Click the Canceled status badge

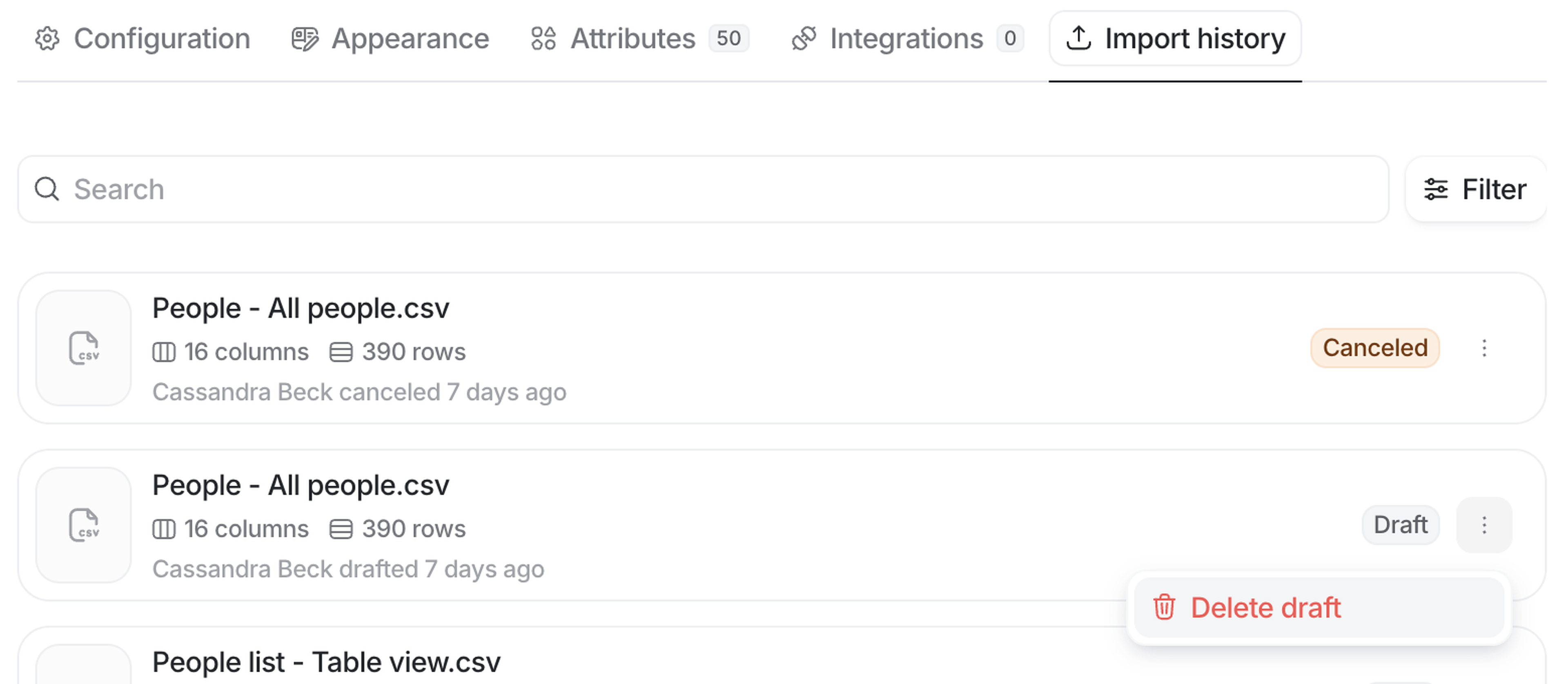pyautogui.click(x=1374, y=348)
